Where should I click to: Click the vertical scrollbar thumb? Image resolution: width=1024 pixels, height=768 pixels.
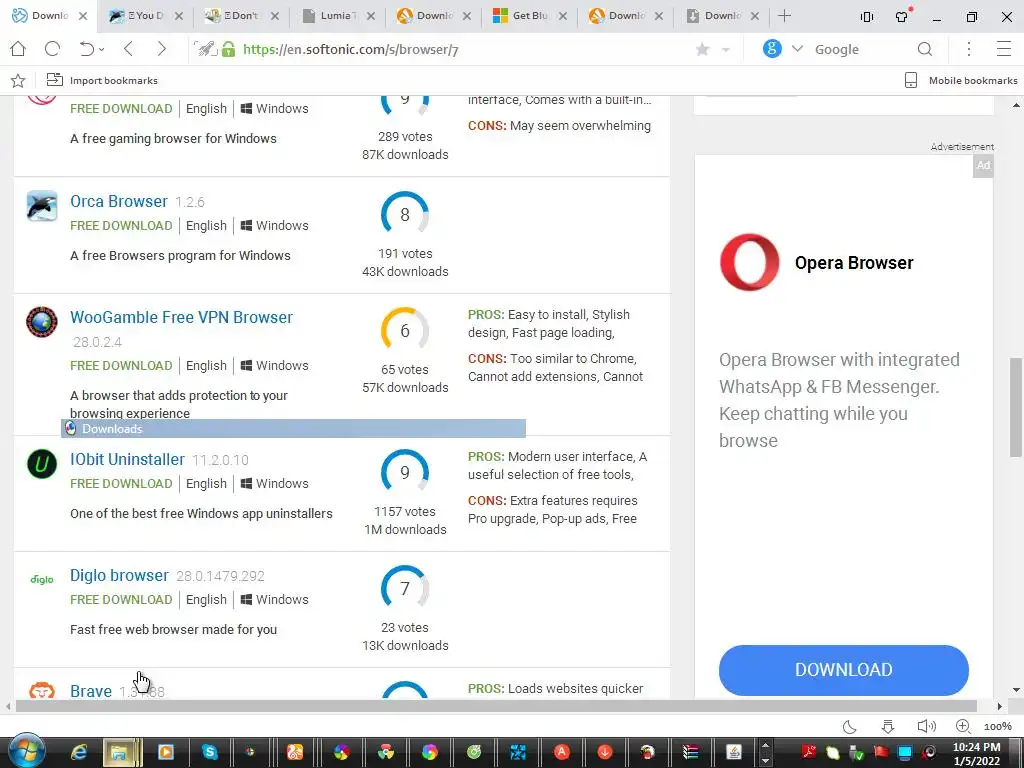point(1017,407)
